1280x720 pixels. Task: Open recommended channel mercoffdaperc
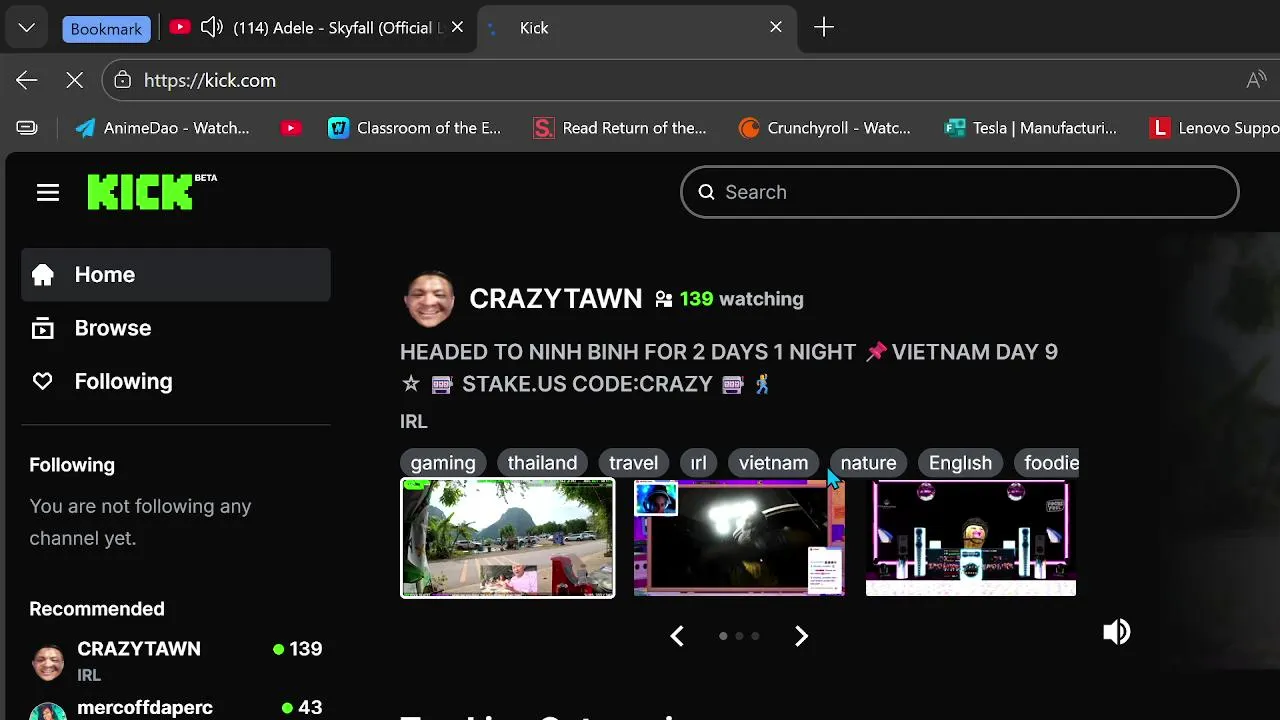point(176,708)
